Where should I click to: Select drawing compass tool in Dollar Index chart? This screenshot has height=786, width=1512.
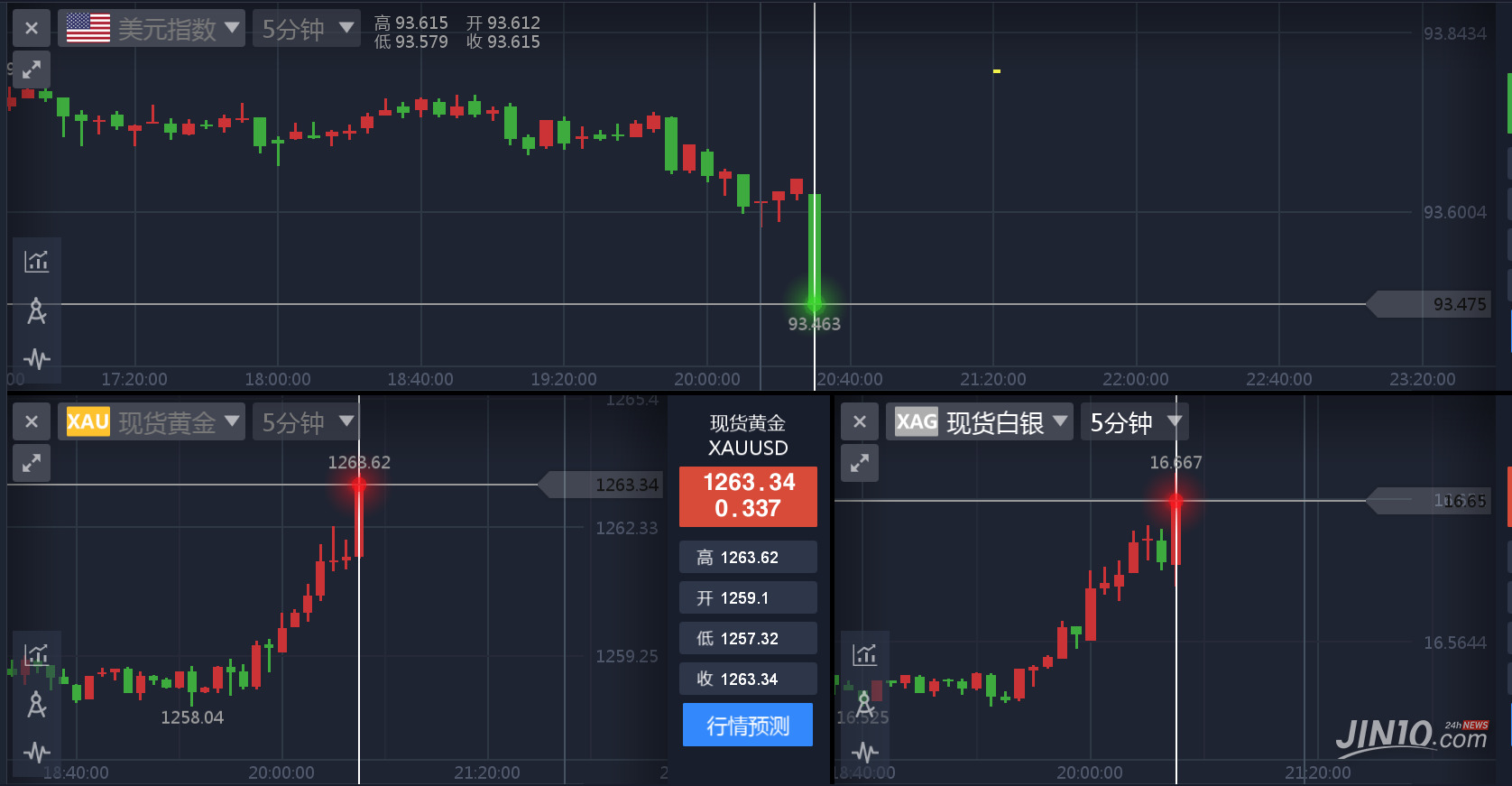pos(36,310)
